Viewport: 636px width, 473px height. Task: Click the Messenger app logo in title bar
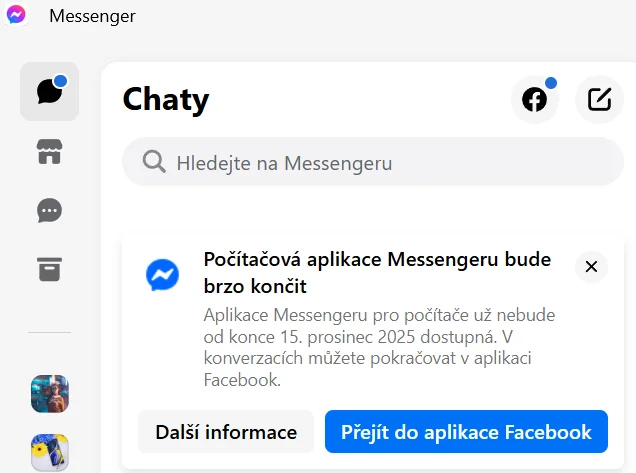(16, 15)
